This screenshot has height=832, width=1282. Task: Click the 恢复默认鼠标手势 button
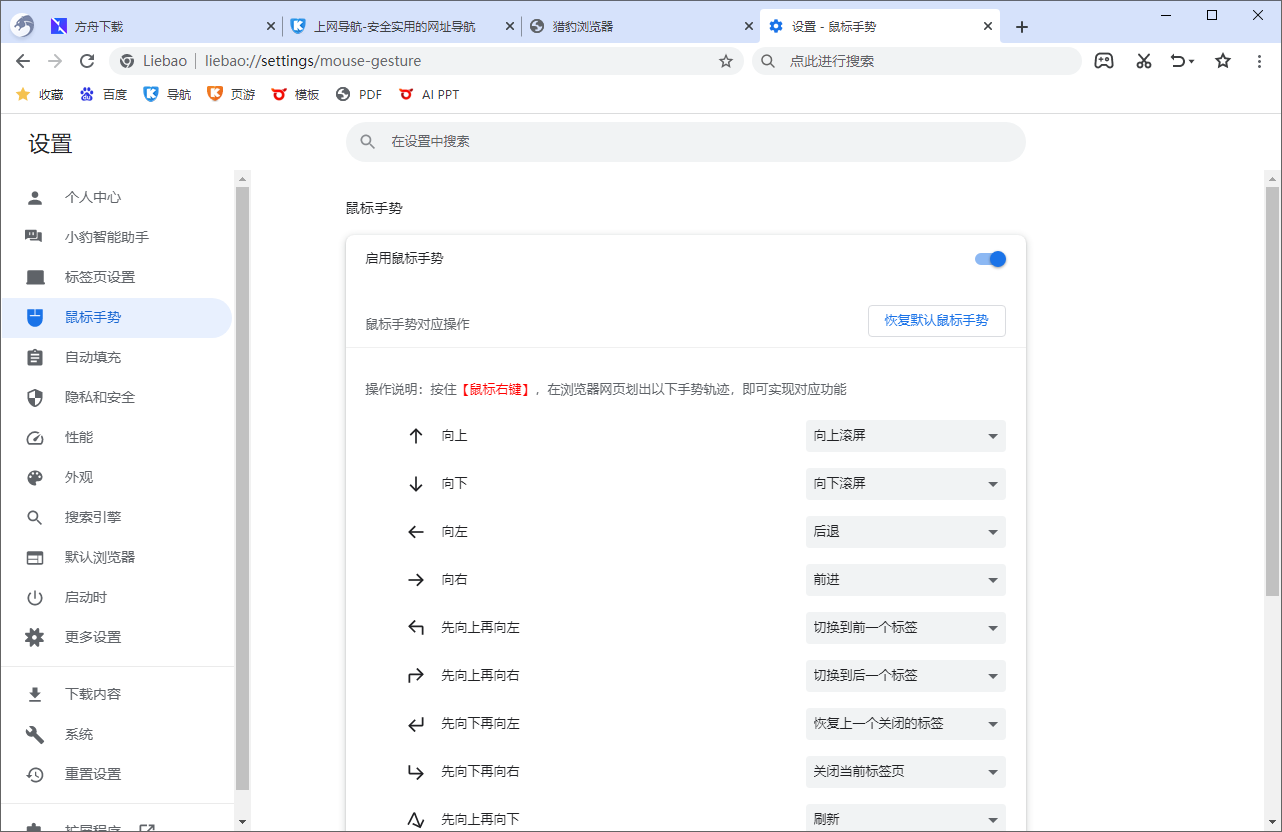tap(936, 321)
